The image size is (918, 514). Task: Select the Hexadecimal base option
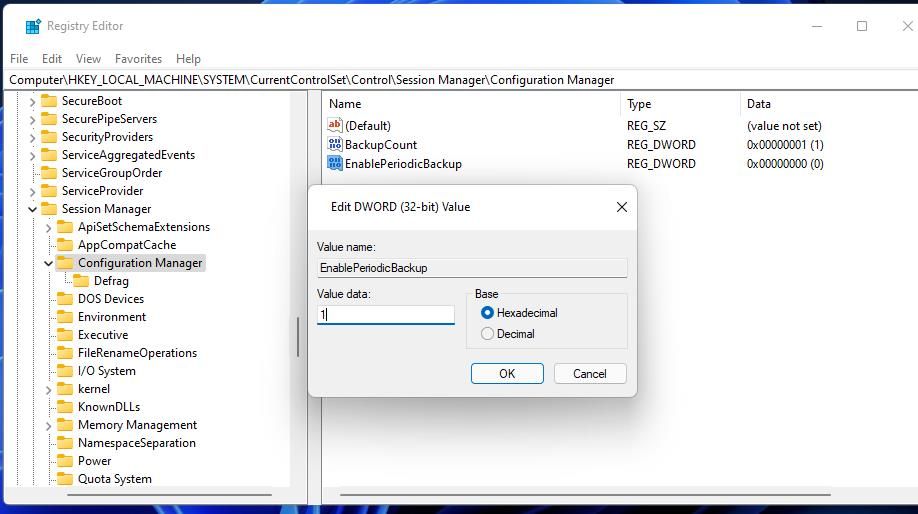point(487,313)
